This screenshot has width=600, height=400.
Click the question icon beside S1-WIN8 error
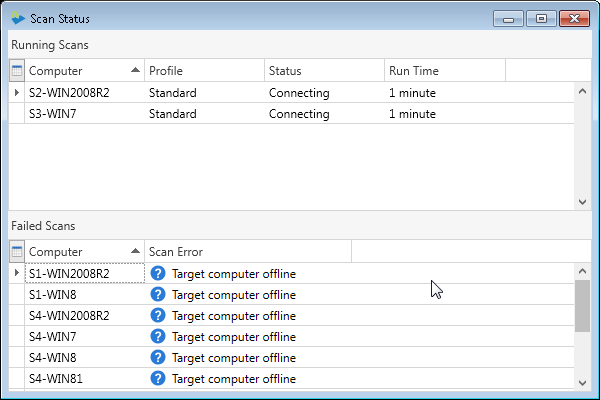point(158,294)
